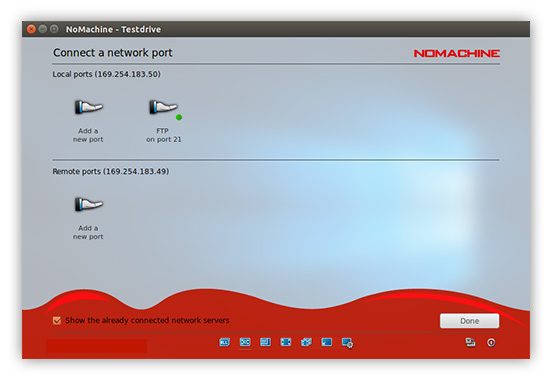The height and width of the screenshot is (378, 552).
Task: Enable the fullscreen icon with four corner arrows
Action: (x=286, y=342)
